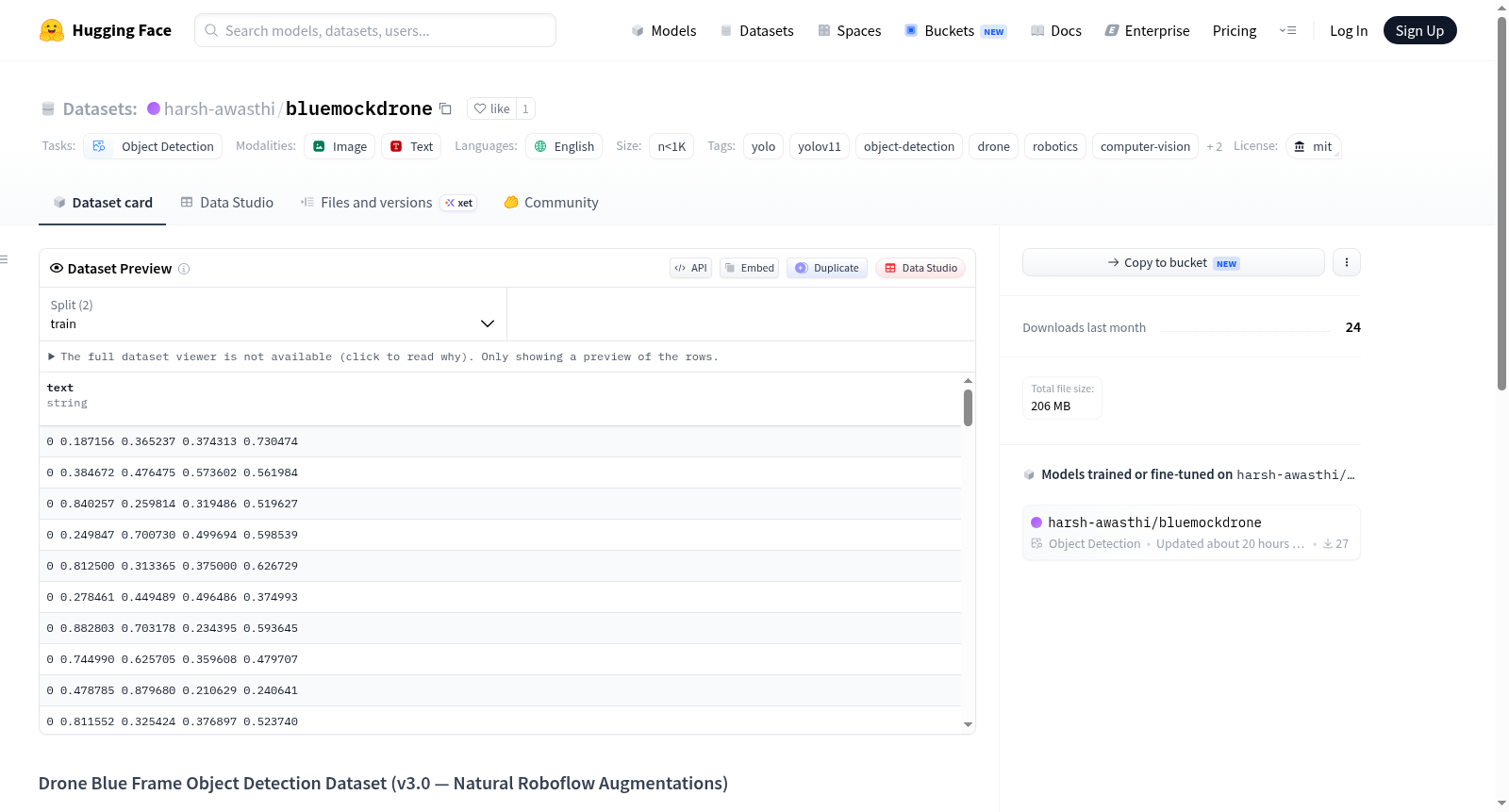This screenshot has height=812, width=1509.
Task: Open the Datasets page
Action: (756, 30)
